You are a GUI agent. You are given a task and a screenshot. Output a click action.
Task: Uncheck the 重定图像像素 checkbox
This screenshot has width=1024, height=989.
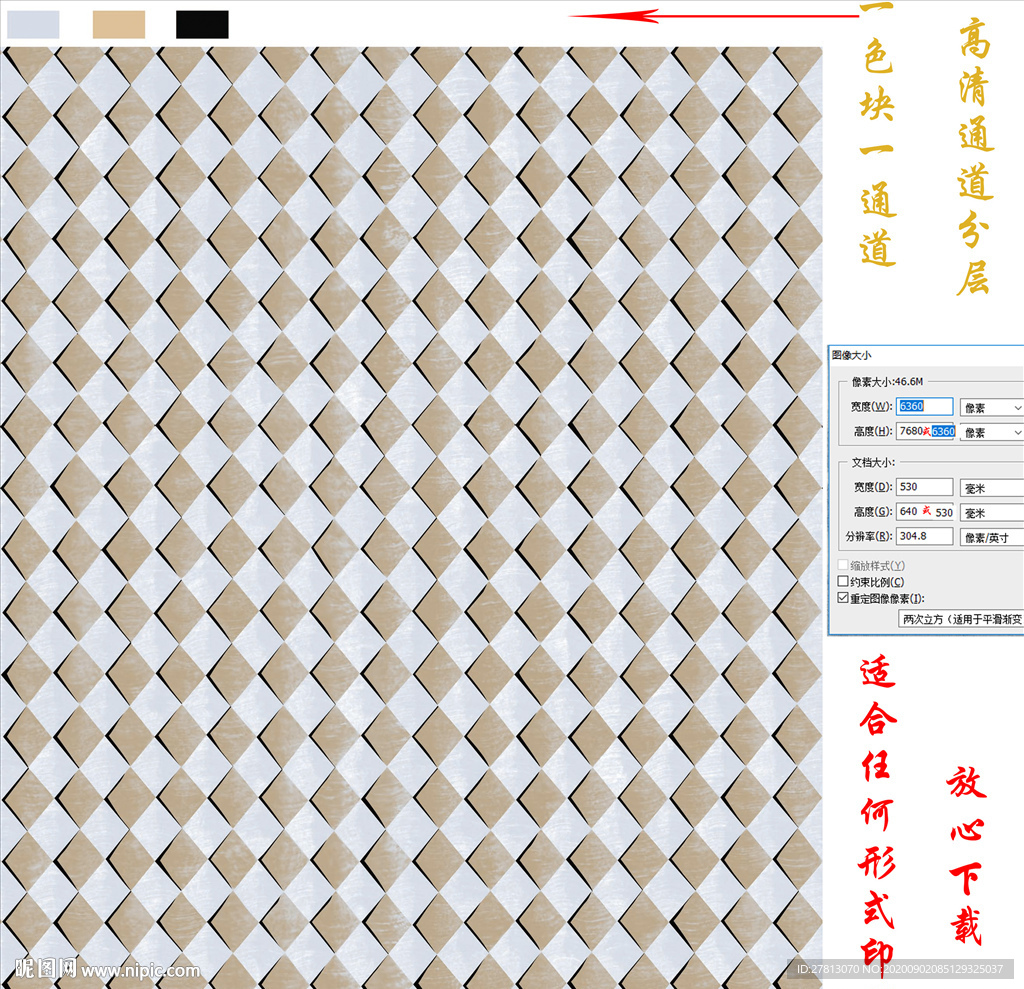pyautogui.click(x=843, y=598)
